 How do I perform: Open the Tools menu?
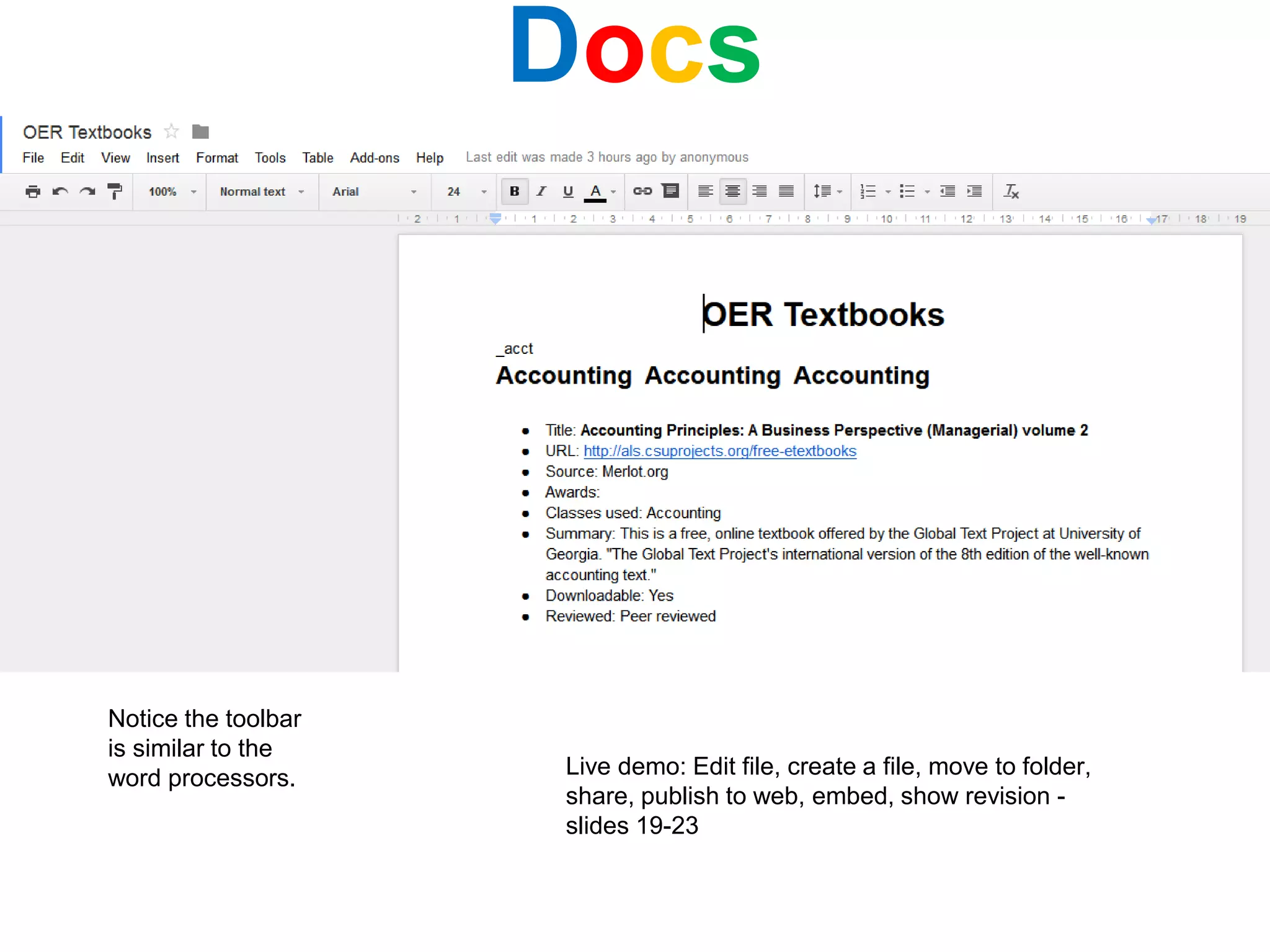(270, 158)
